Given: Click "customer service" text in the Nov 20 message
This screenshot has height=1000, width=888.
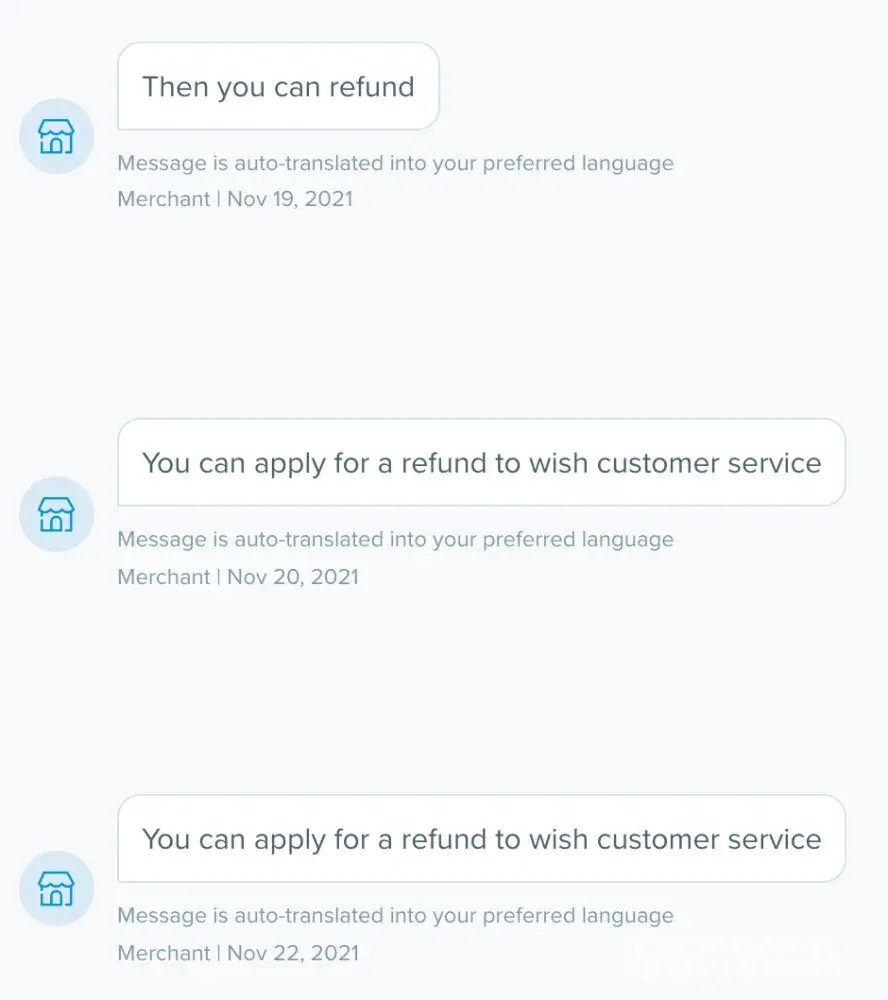Looking at the screenshot, I should tap(709, 464).
